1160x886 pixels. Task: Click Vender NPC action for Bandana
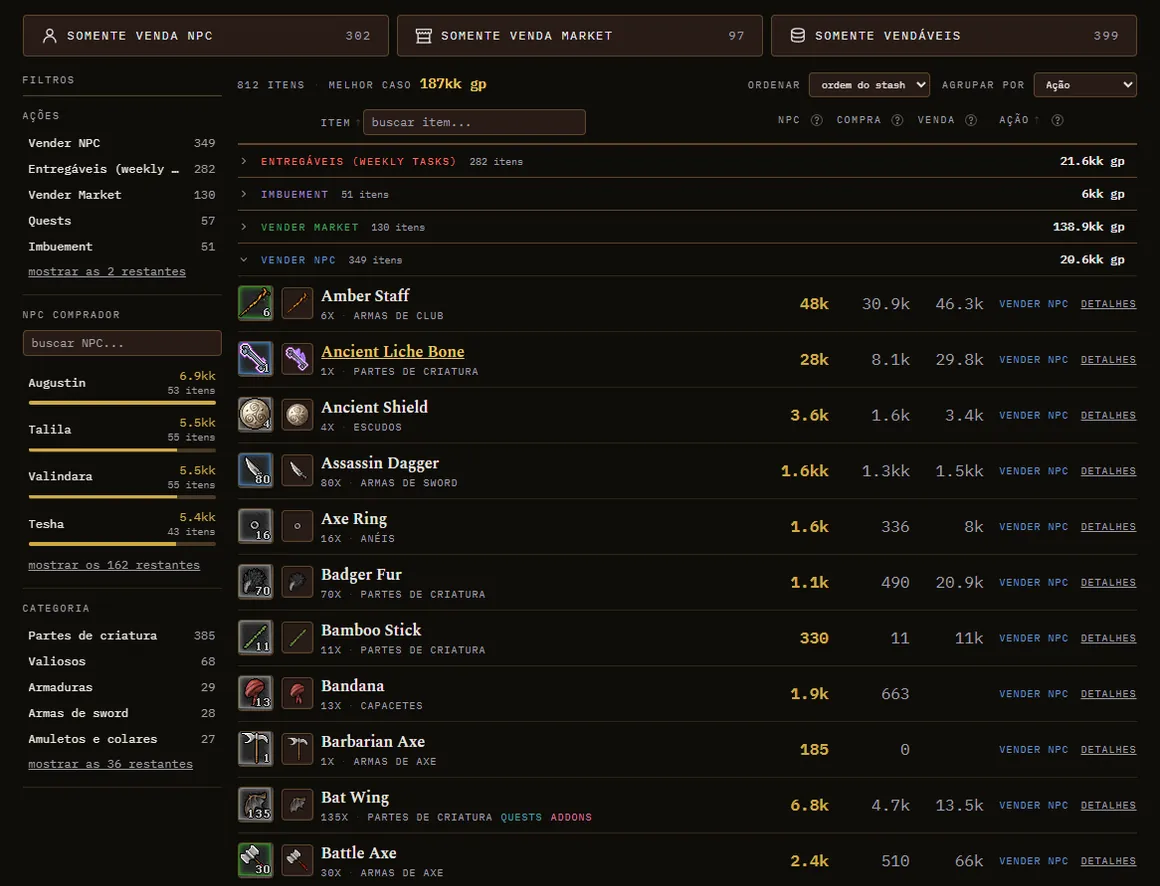[1033, 694]
